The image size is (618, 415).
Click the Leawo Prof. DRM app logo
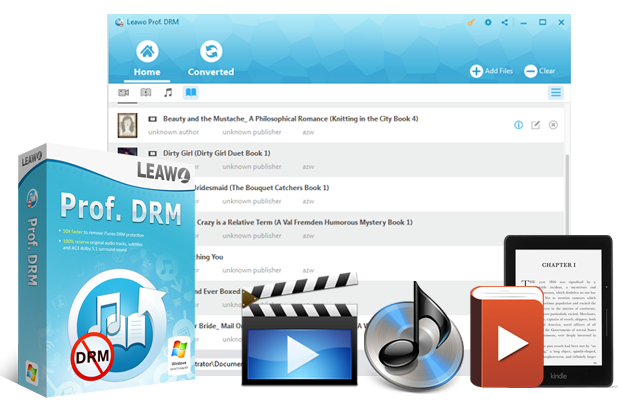119,22
